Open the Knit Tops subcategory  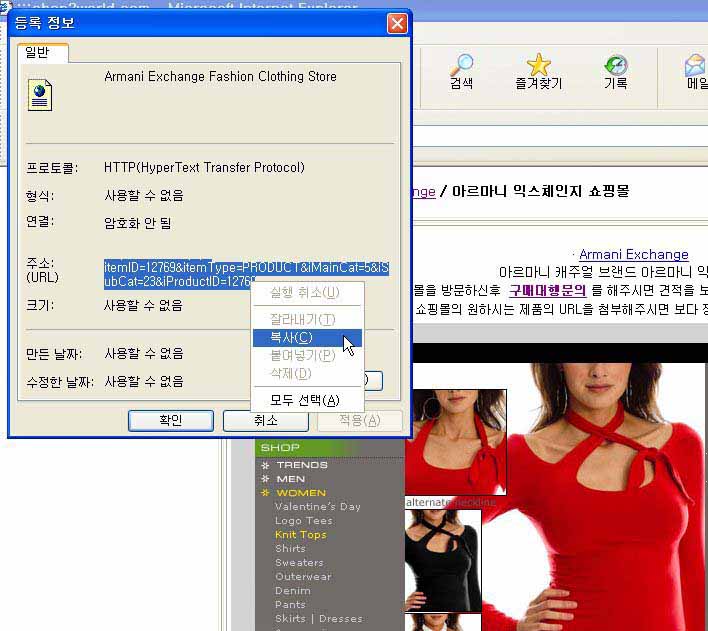pyautogui.click(x=300, y=535)
